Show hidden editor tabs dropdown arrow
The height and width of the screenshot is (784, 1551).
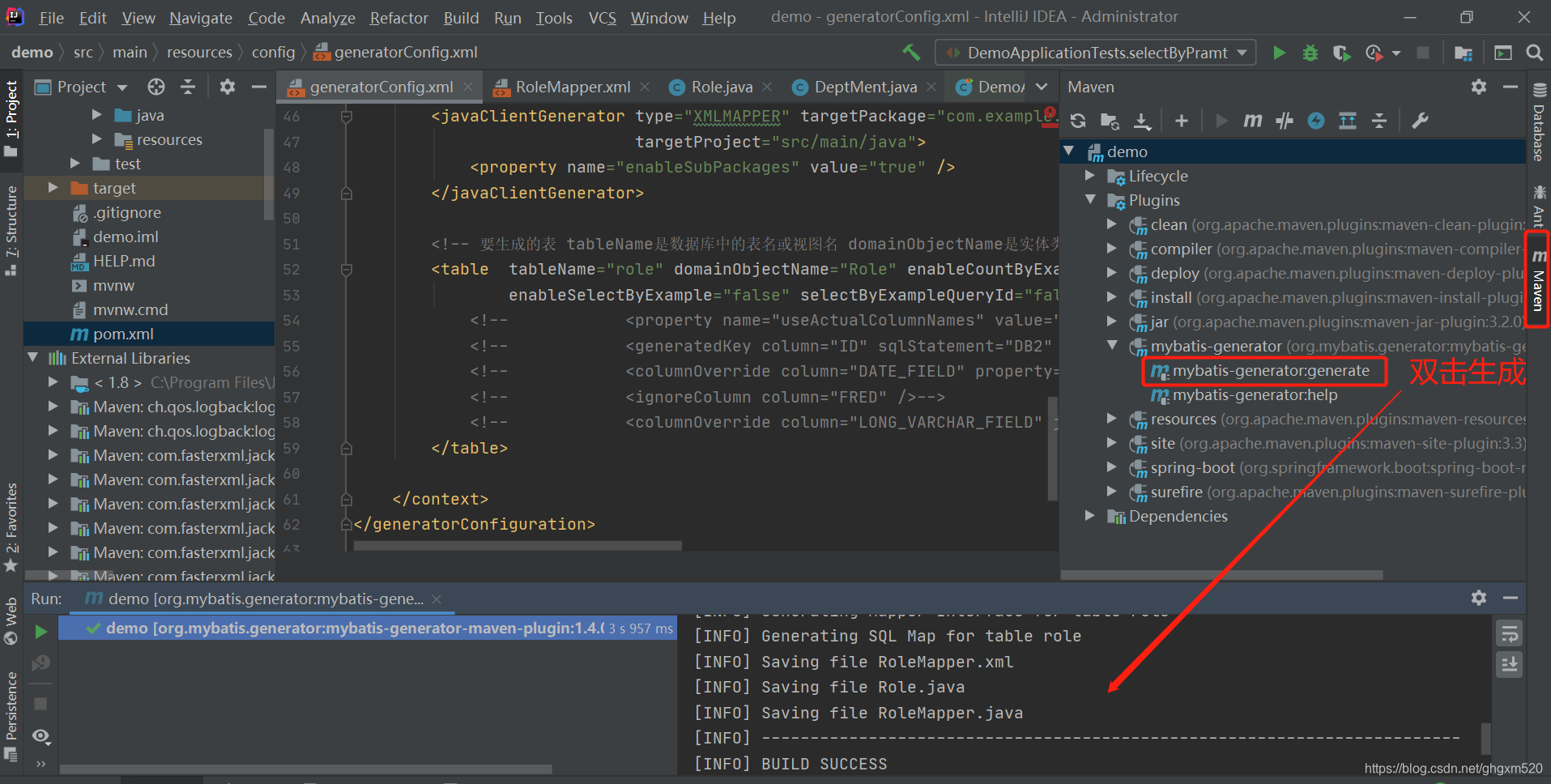pos(1042,87)
